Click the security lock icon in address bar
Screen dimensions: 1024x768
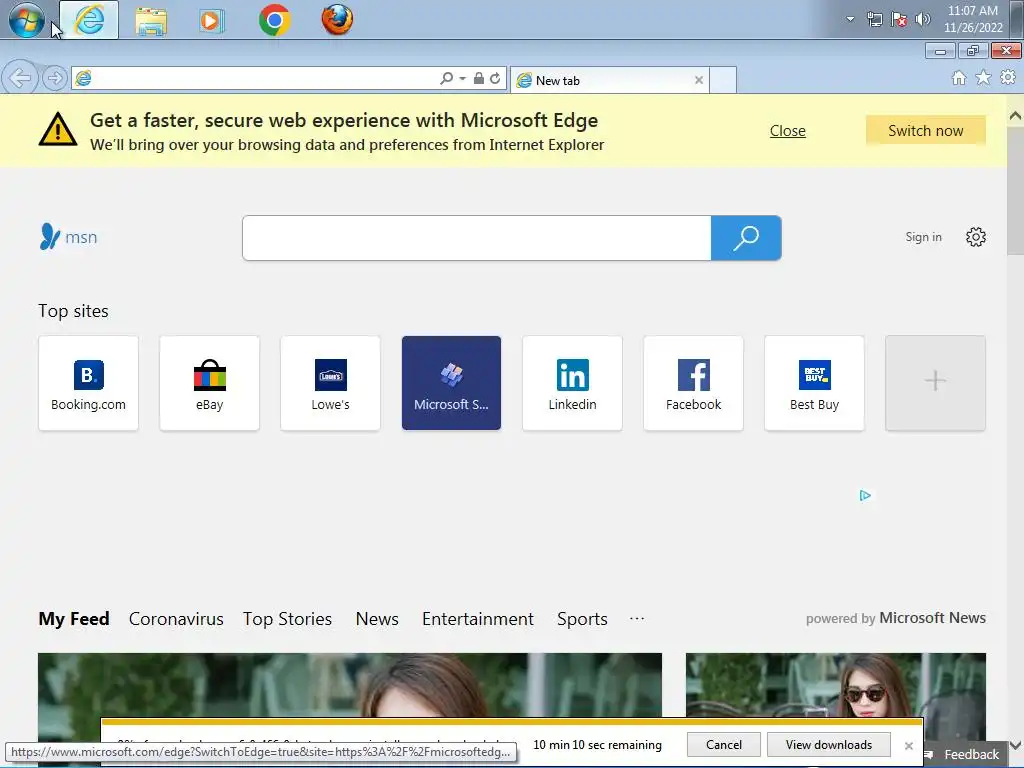coord(479,78)
